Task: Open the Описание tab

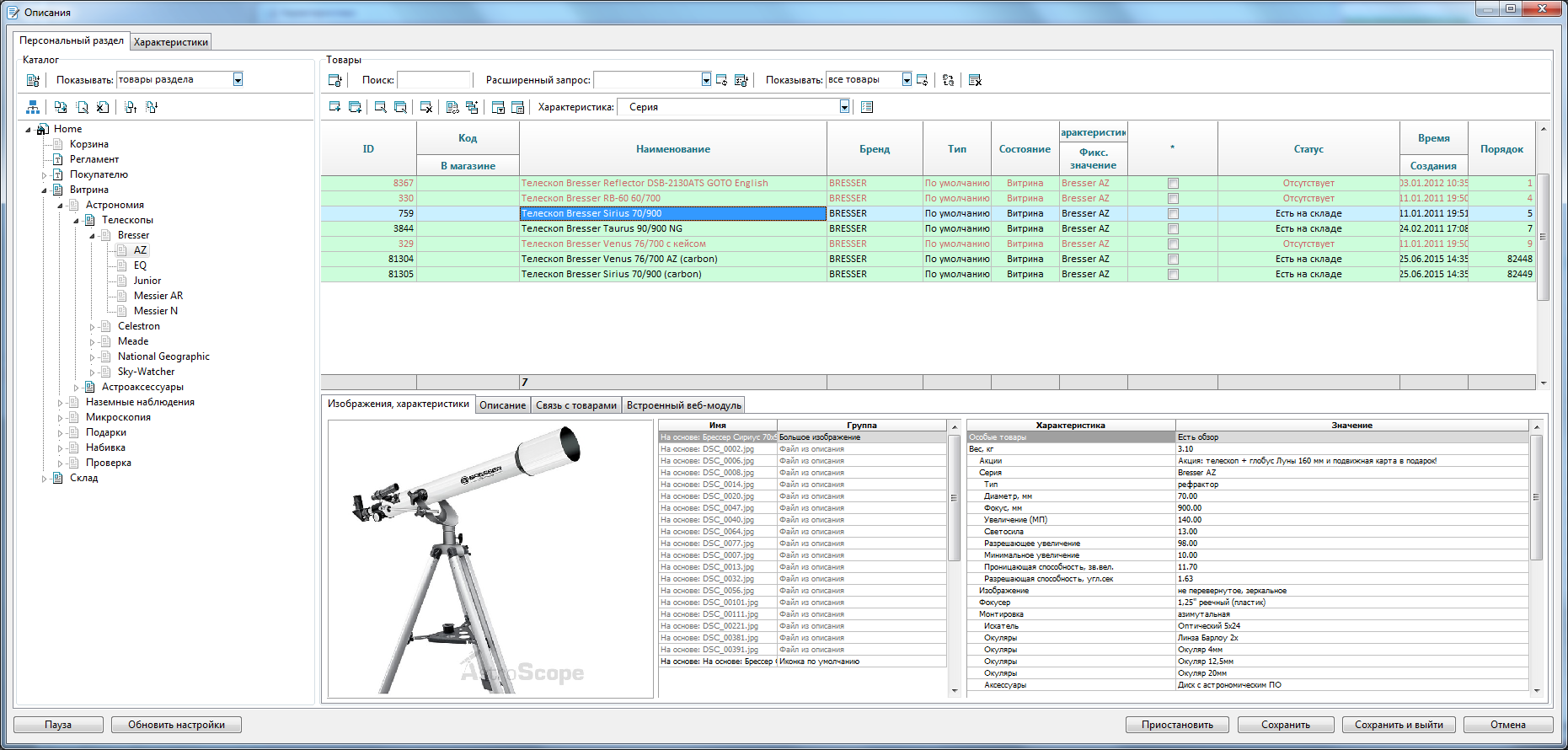Action: (503, 405)
